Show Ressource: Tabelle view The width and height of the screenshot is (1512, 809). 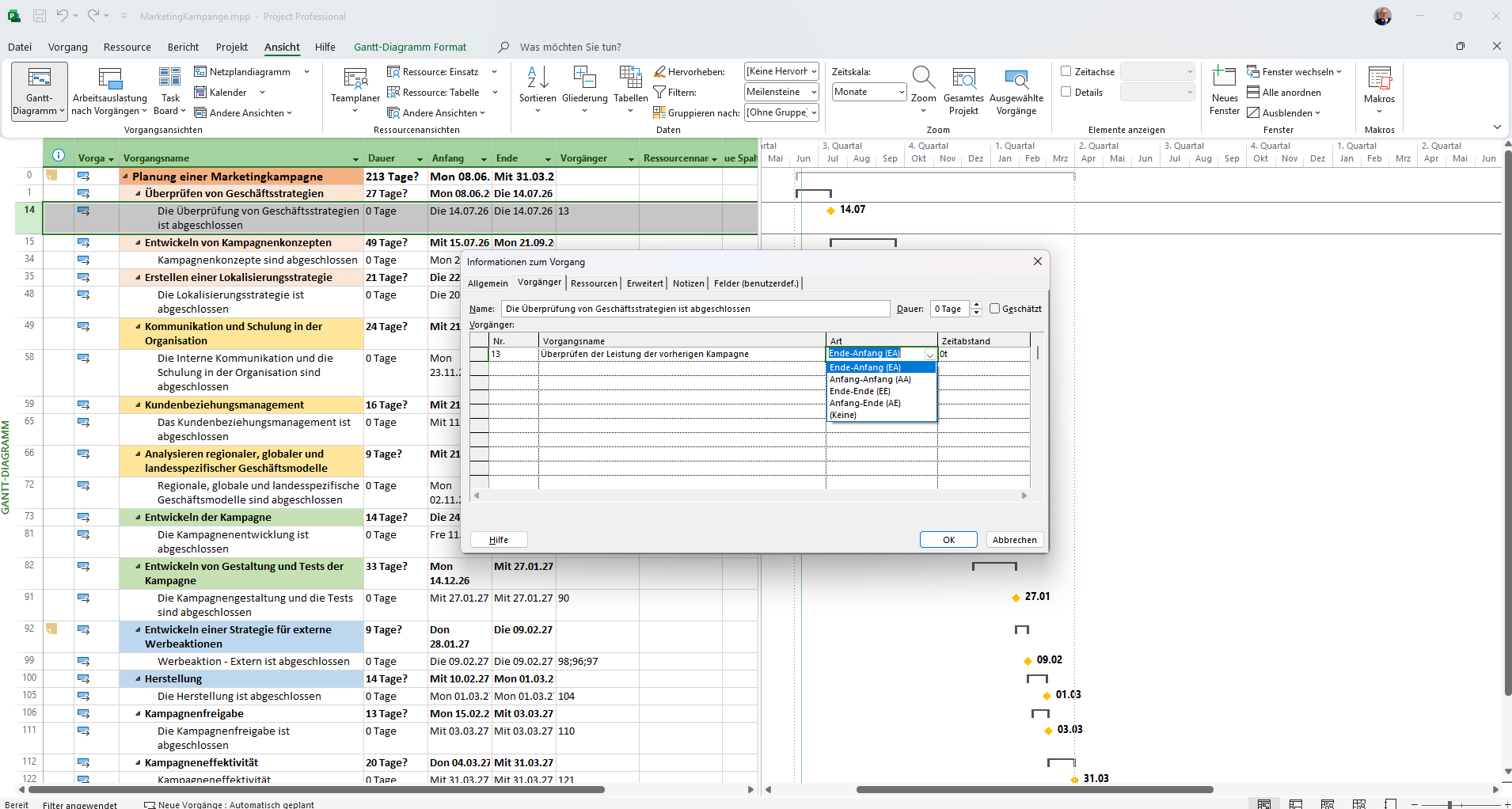click(x=433, y=93)
